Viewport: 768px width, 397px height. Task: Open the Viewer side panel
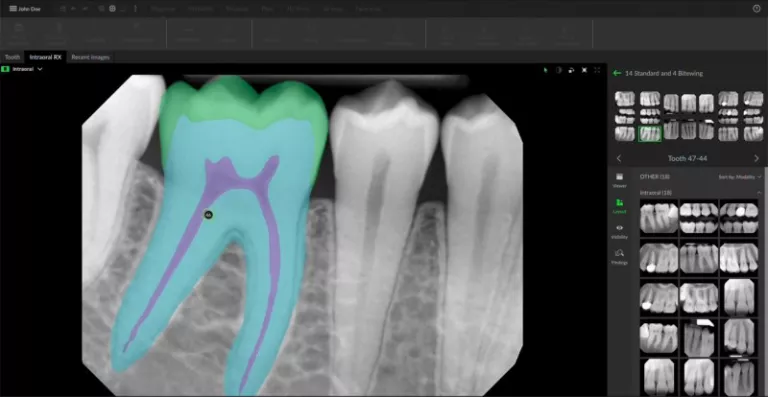coord(620,180)
